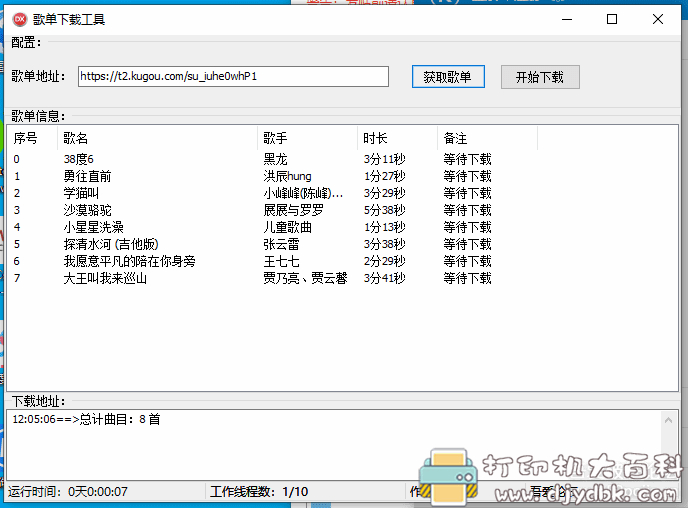The height and width of the screenshot is (508, 688).
Task: Click the singer cell 黑龙
Action: [x=275, y=159]
